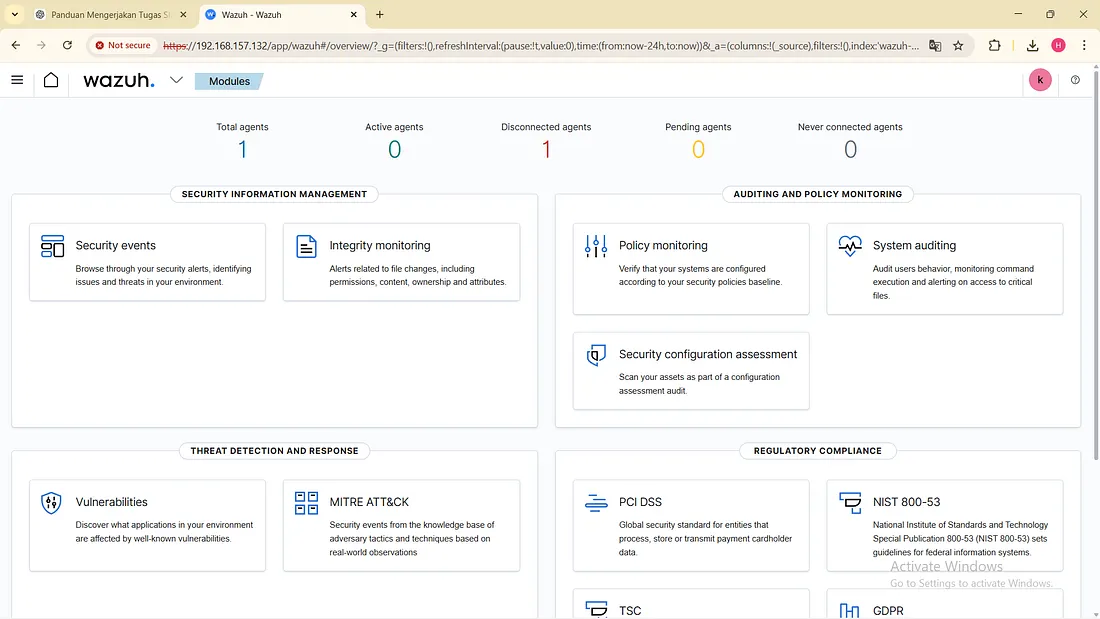
Task: Click the Security configuration assessment icon
Action: pos(595,355)
